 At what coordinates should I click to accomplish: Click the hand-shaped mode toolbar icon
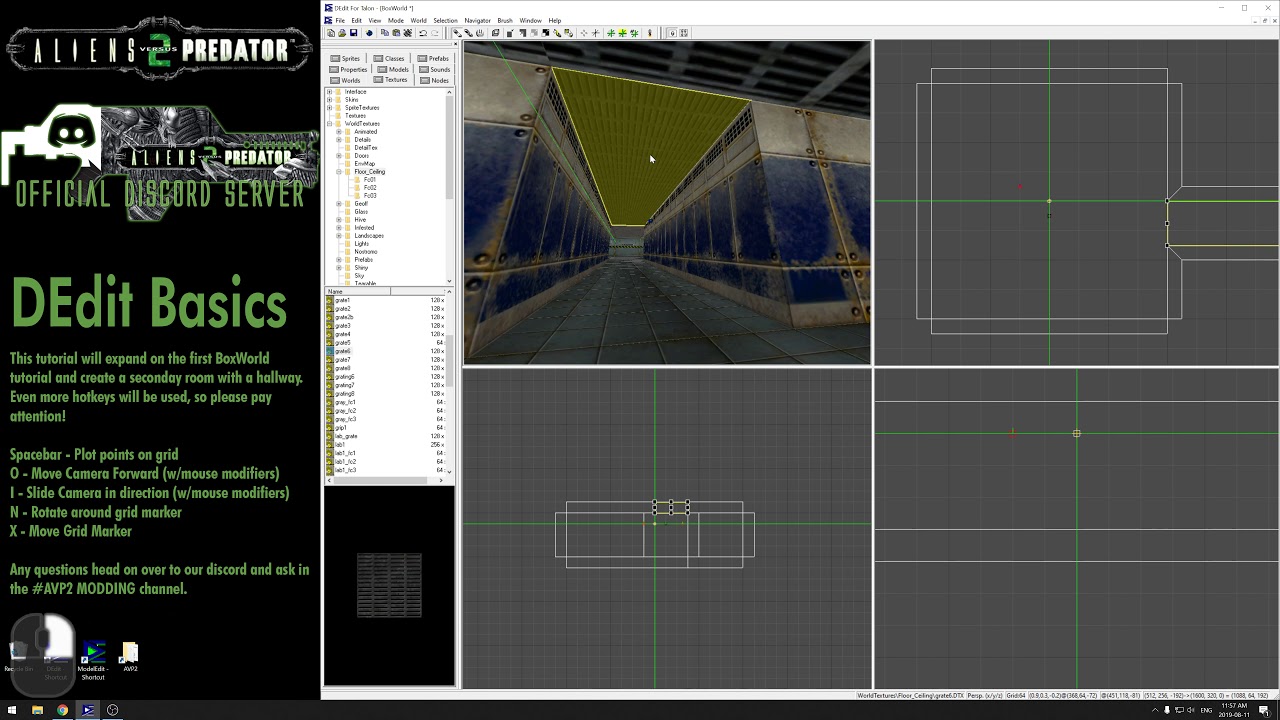480,33
